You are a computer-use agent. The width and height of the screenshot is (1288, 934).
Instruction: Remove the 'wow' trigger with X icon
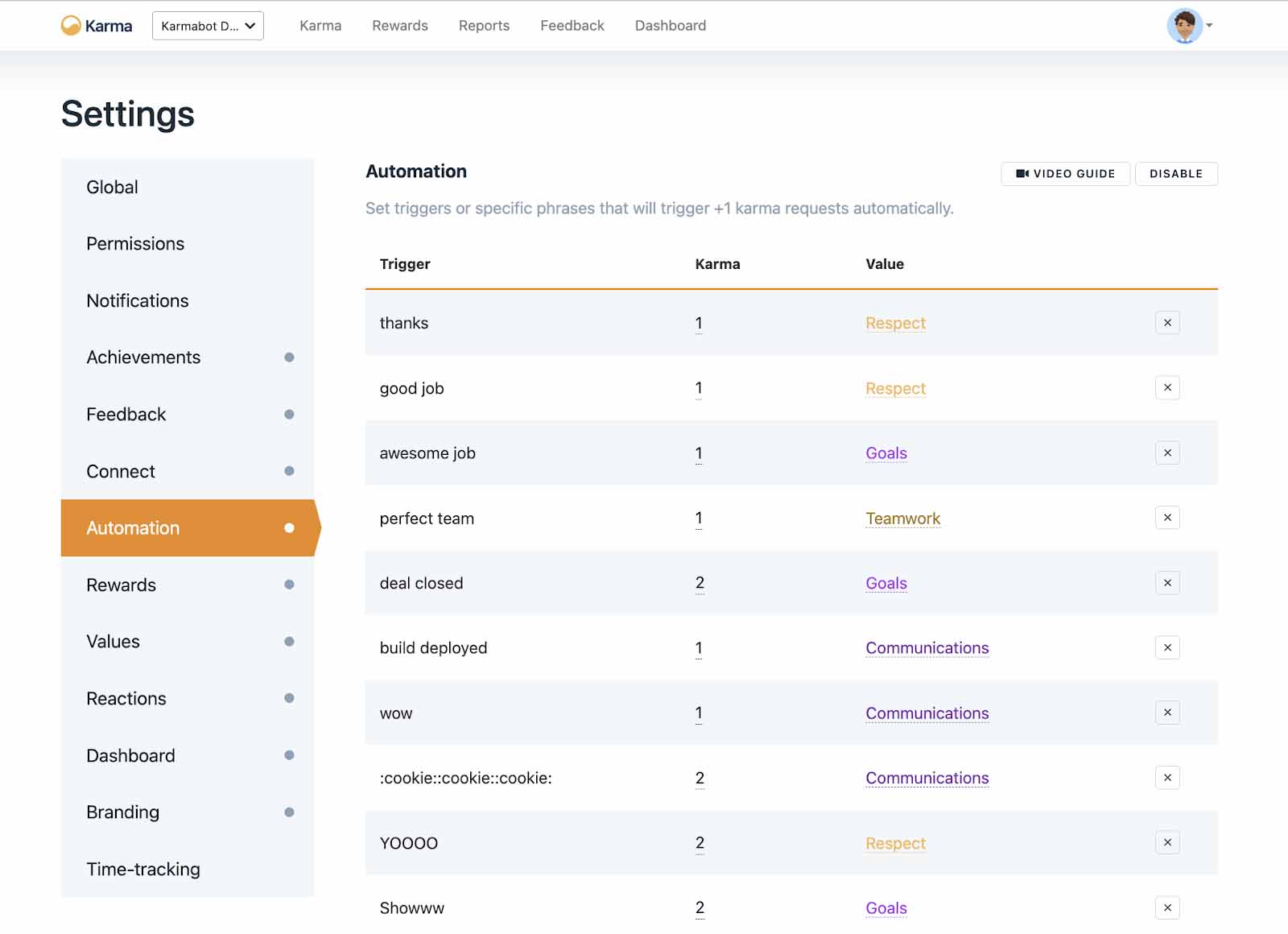tap(1166, 713)
